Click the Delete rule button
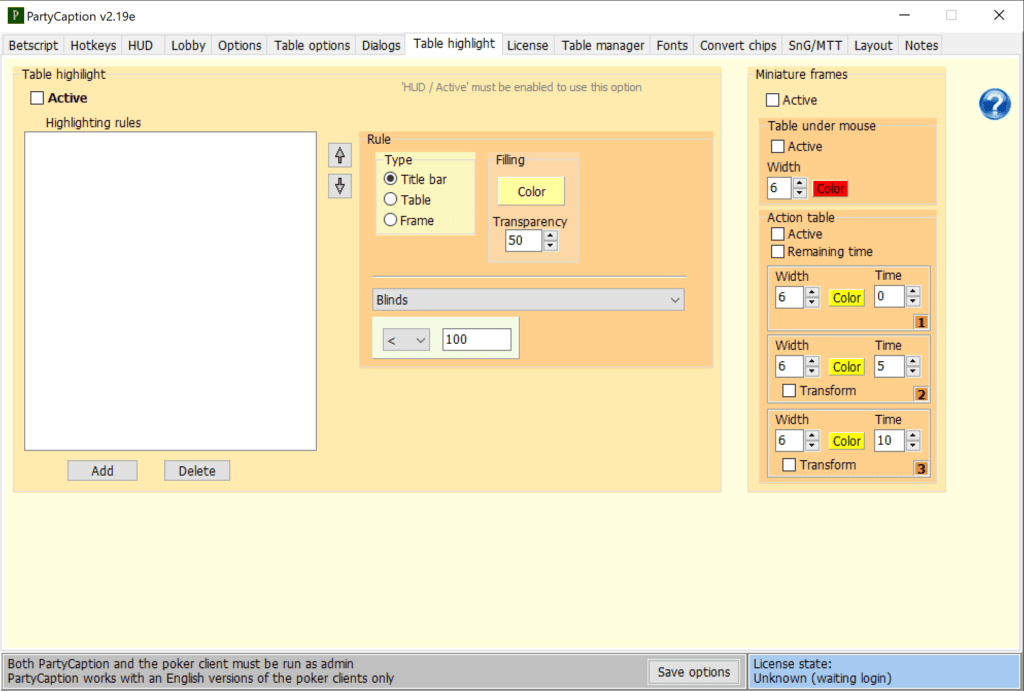Image resolution: width=1024 pixels, height=691 pixels. coord(197,471)
